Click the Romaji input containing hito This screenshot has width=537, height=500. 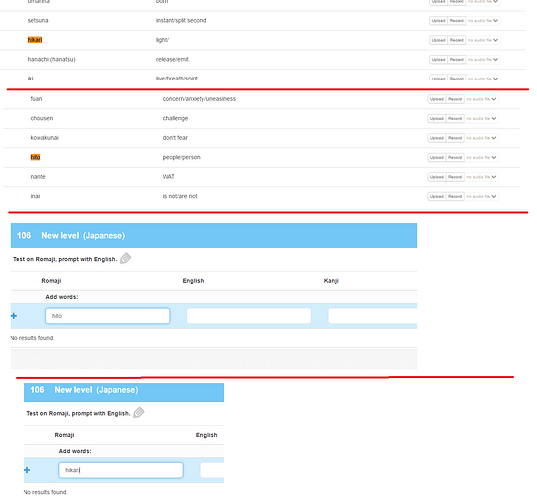point(108,316)
